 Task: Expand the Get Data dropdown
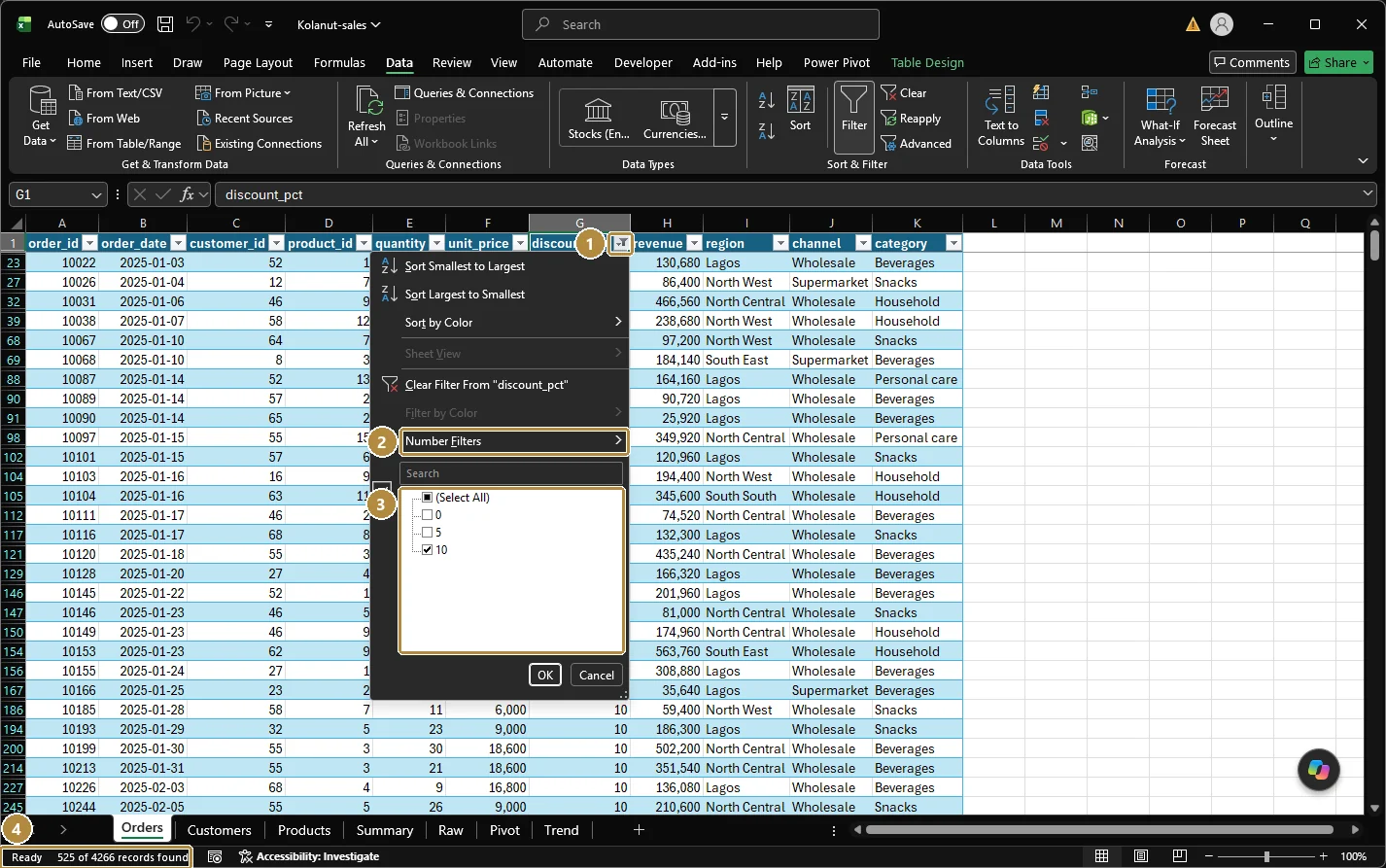(x=40, y=141)
